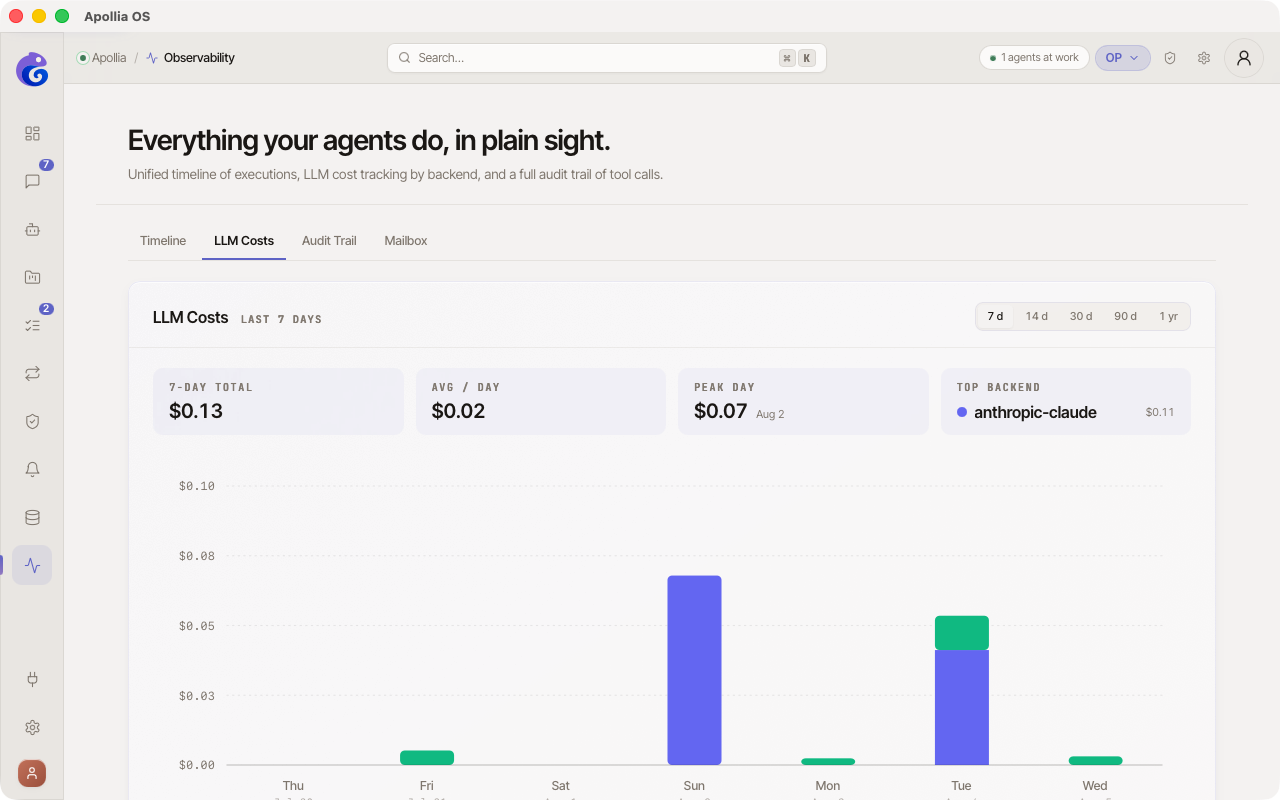Click the 1 agents at work pill
This screenshot has height=800, width=1280.
tap(1034, 58)
